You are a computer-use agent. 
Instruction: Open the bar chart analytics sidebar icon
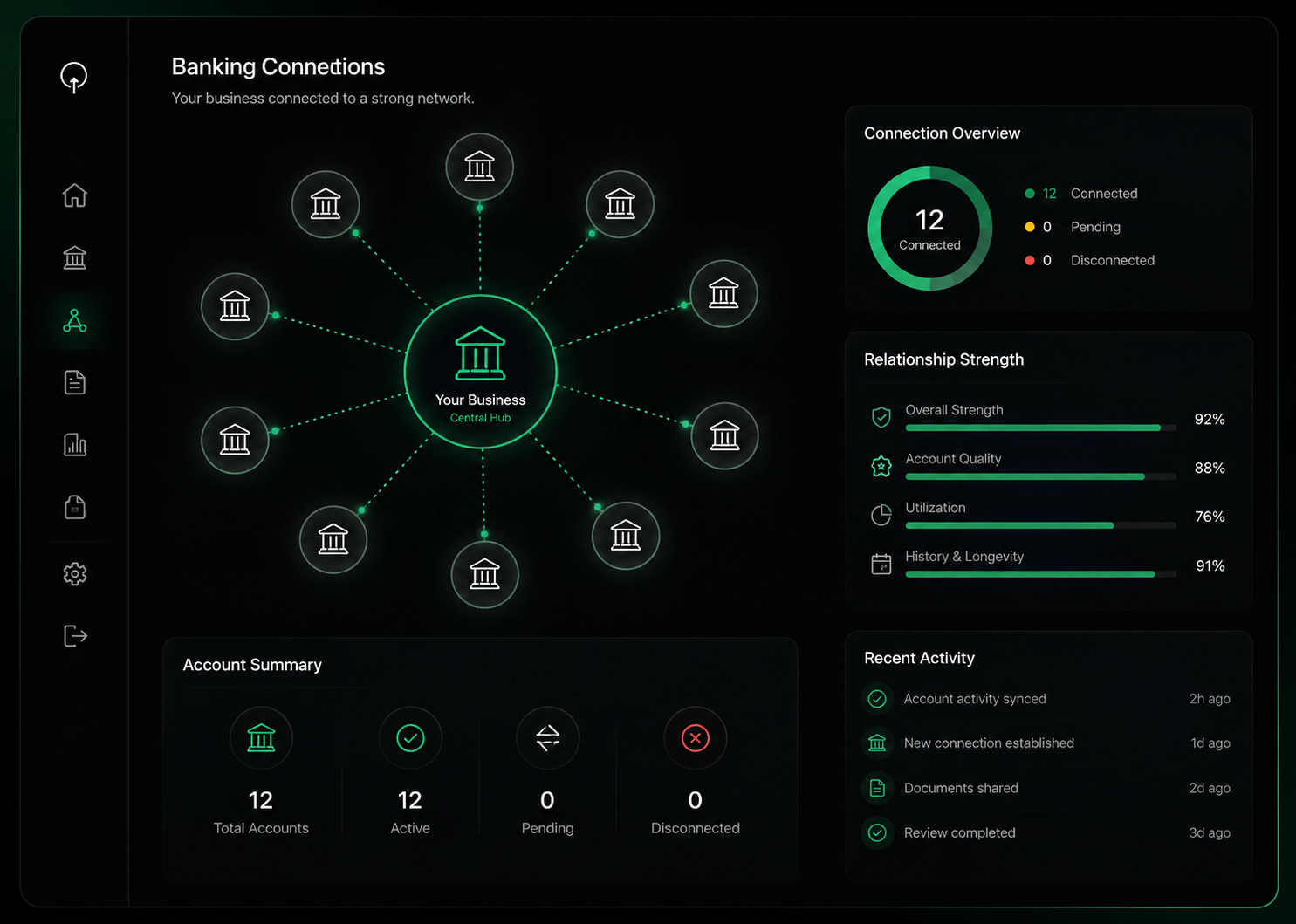[x=75, y=445]
